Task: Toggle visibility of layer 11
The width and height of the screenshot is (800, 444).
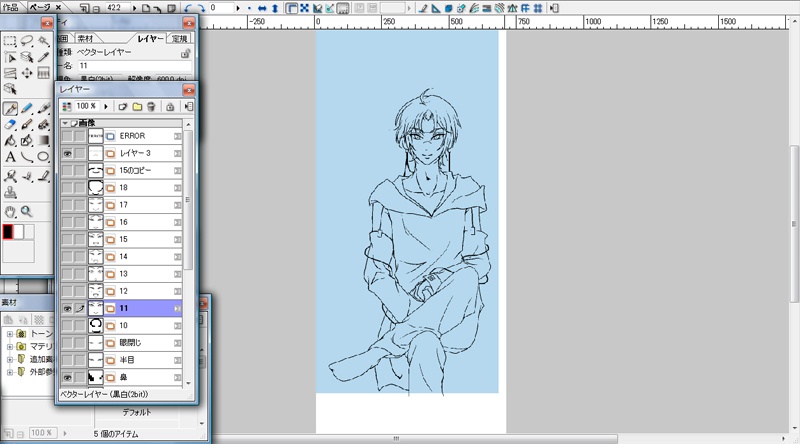Action: pyautogui.click(x=67, y=309)
